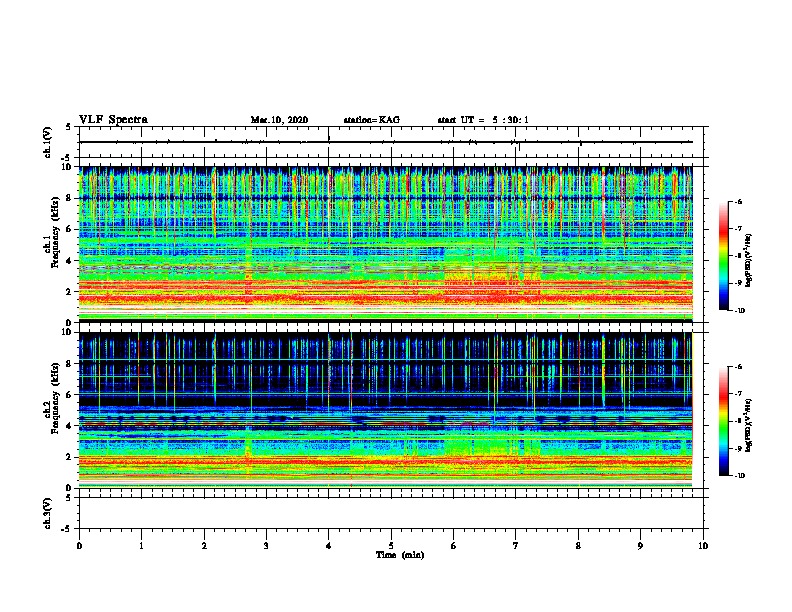Viewport: 792px width, 612px height.
Task: Click the time axis tick label "7"
Action: 516,546
